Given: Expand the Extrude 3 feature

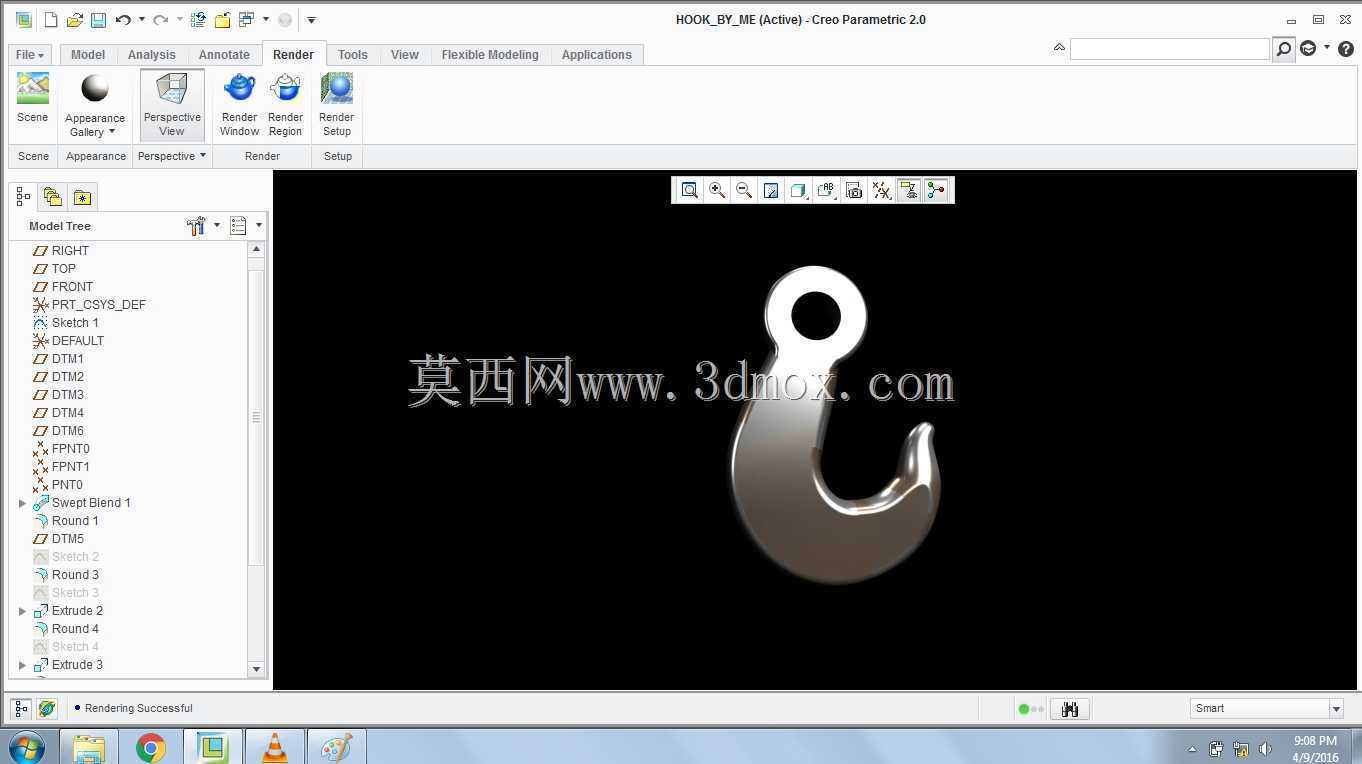Looking at the screenshot, I should (22, 665).
